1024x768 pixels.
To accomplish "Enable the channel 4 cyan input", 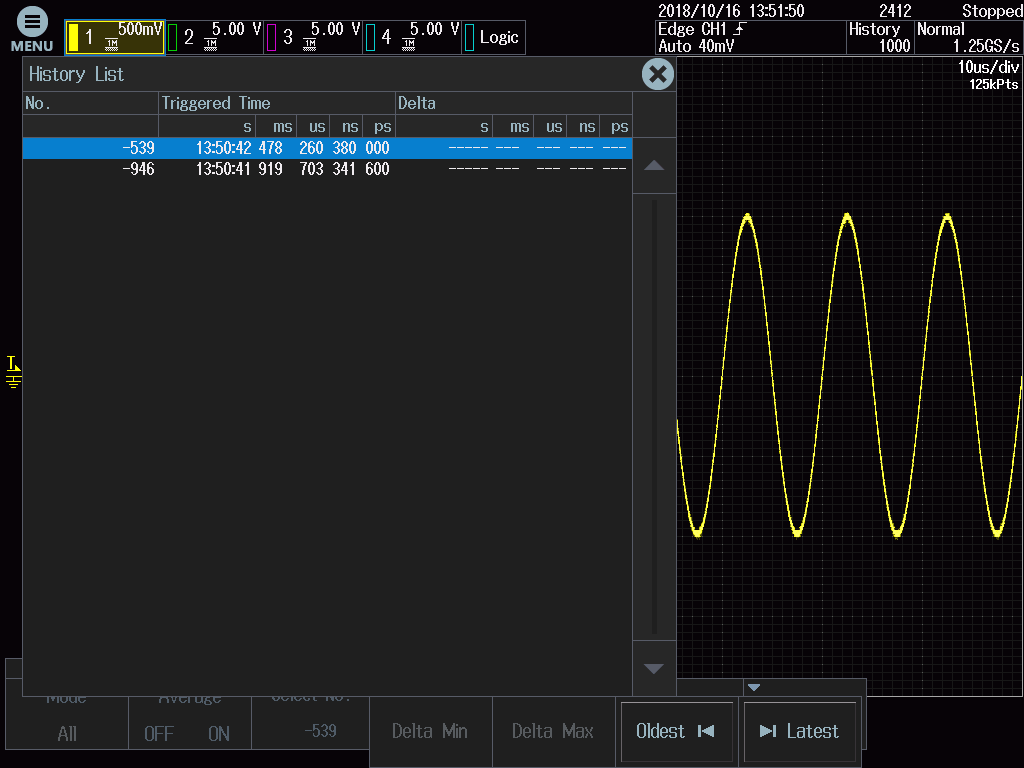I will [411, 37].
